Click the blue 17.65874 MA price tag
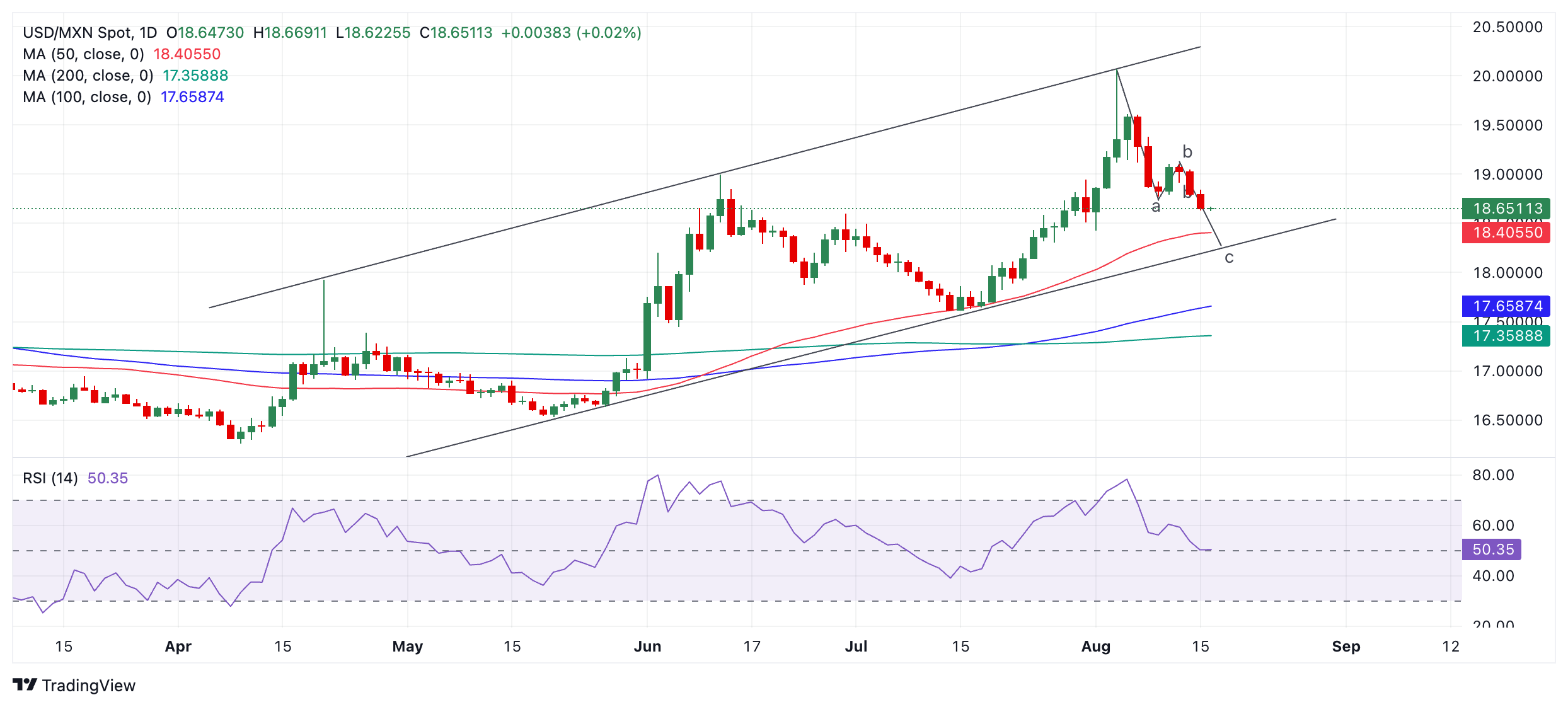Image resolution: width=1568 pixels, height=707 pixels. 1506,306
